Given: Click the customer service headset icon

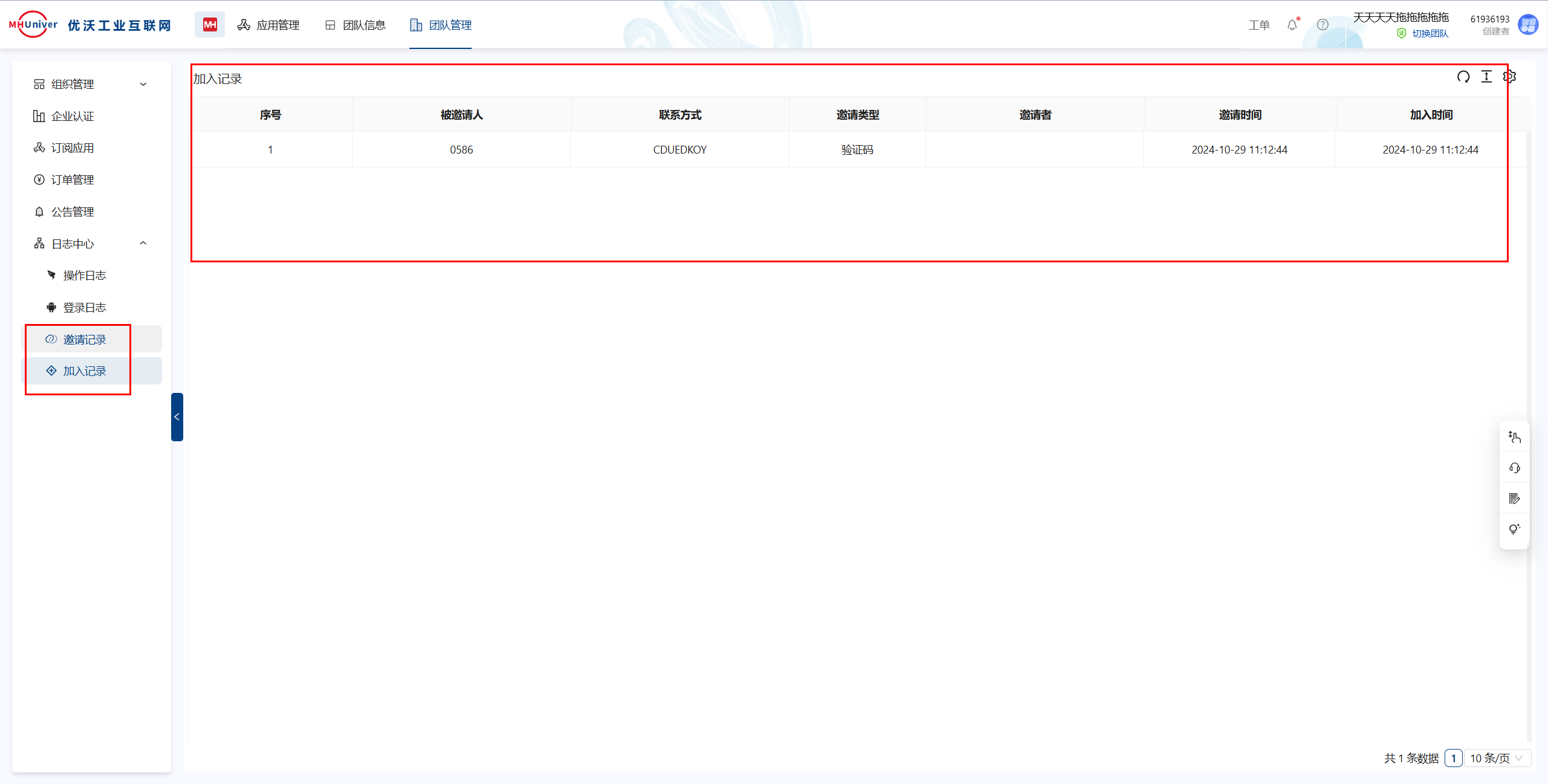Looking at the screenshot, I should coord(1514,468).
